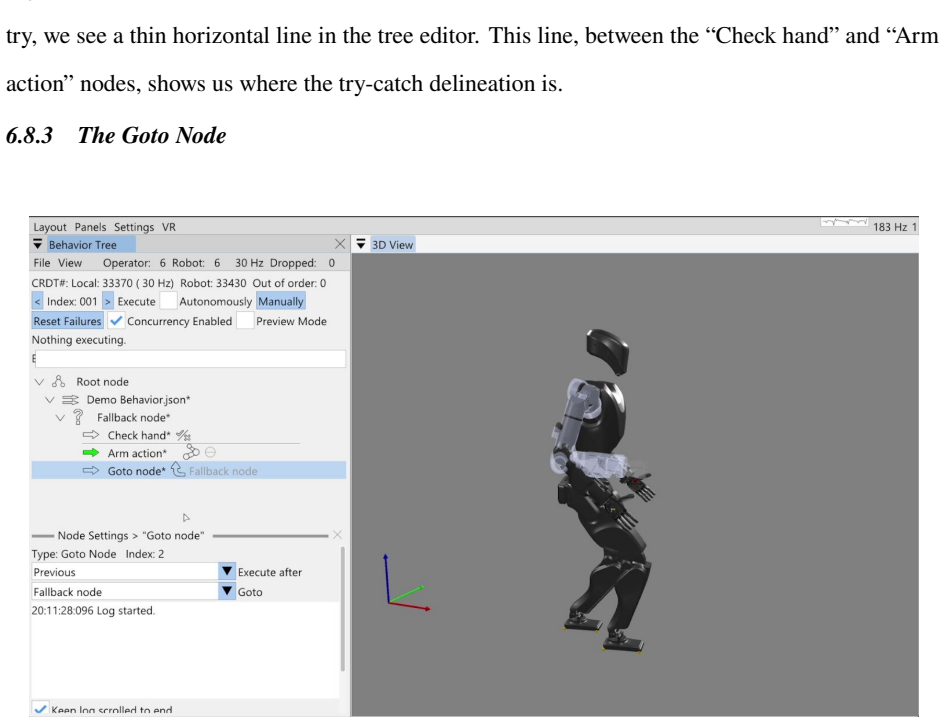This screenshot has height=723, width=945.
Task: Click the 183 Hz readout
Action: coord(890,227)
